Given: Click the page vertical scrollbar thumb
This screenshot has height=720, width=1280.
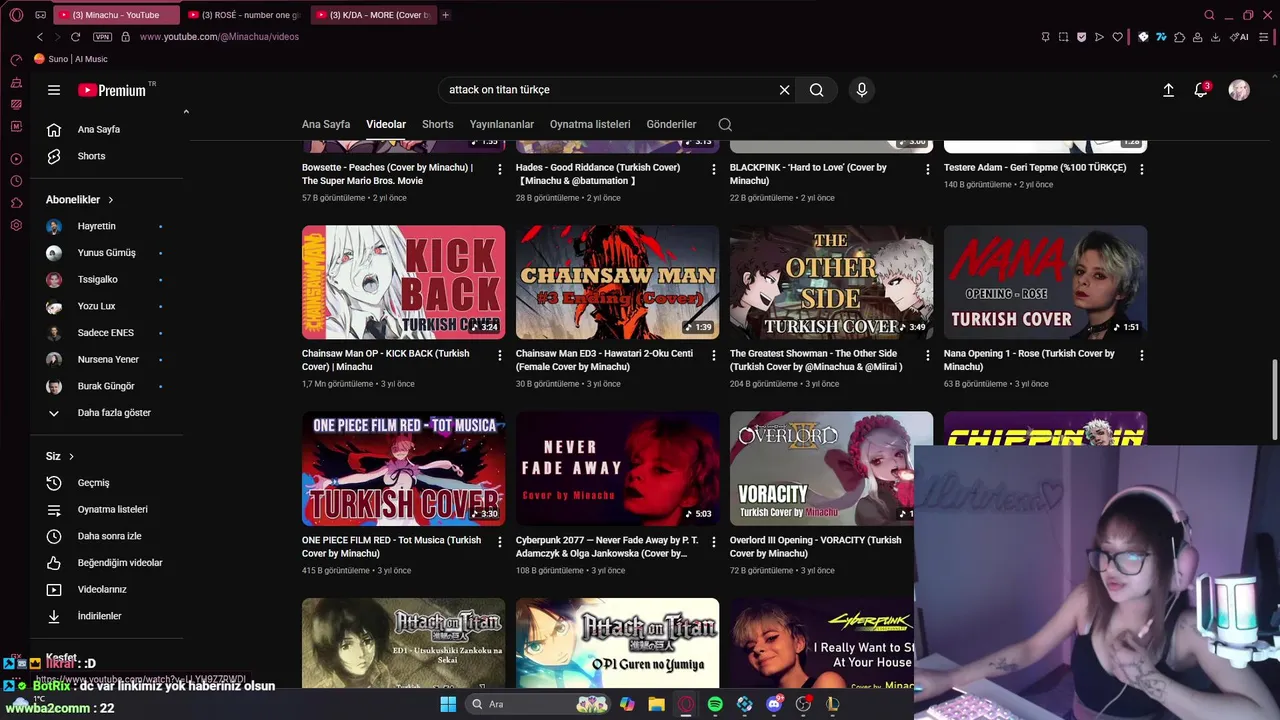Looking at the screenshot, I should (1273, 398).
